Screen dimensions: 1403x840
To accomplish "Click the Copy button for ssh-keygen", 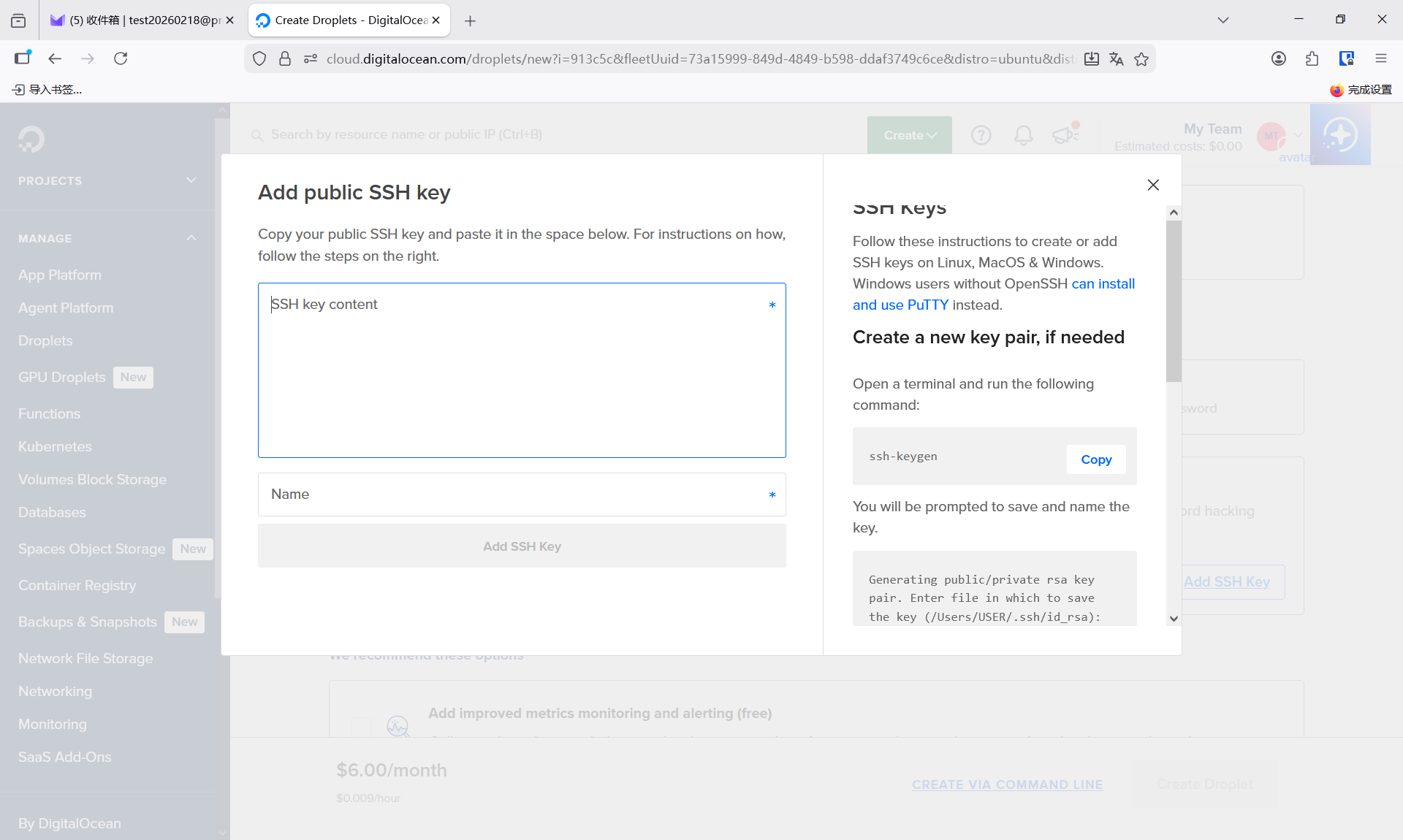I will [1095, 459].
